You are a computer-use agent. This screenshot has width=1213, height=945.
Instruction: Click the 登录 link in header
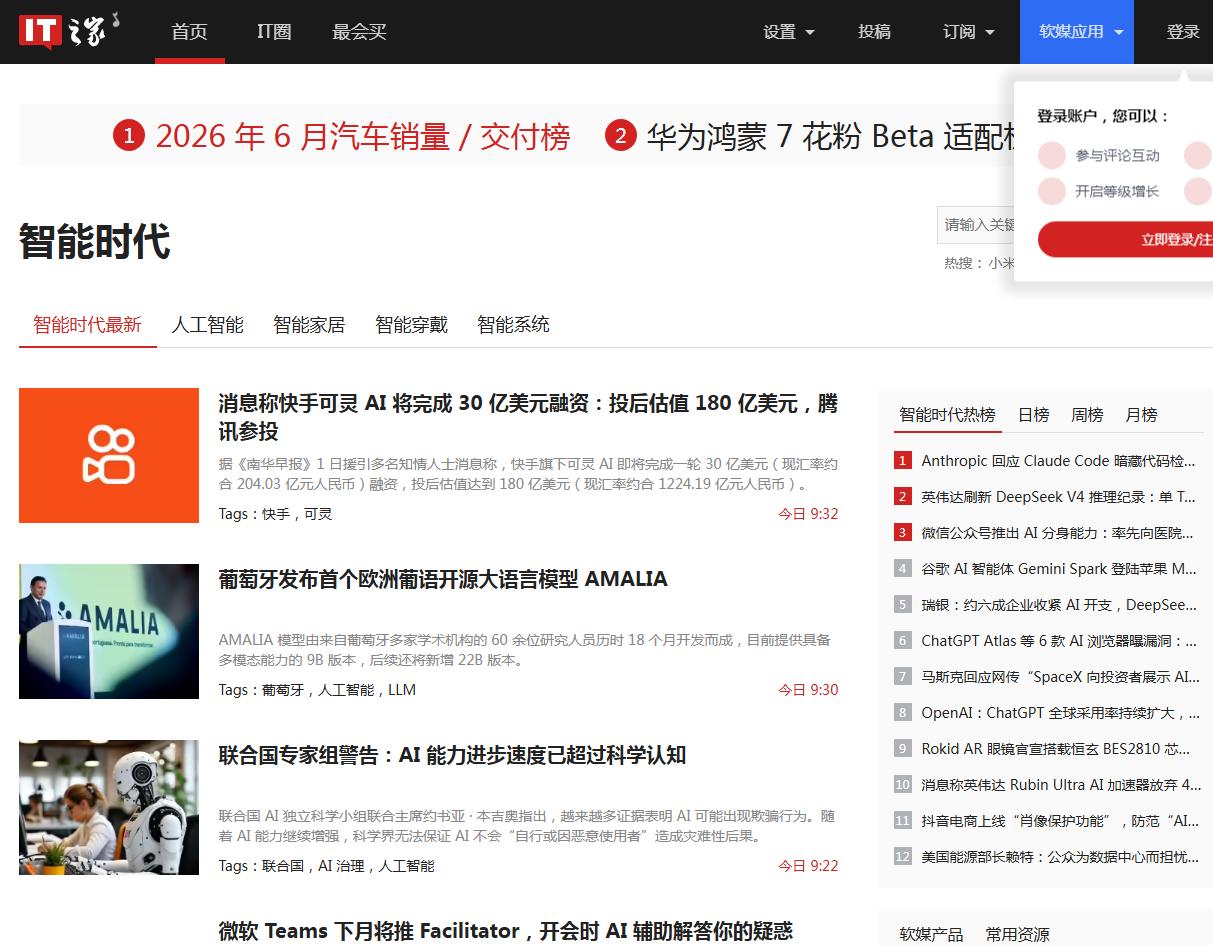(x=1183, y=32)
